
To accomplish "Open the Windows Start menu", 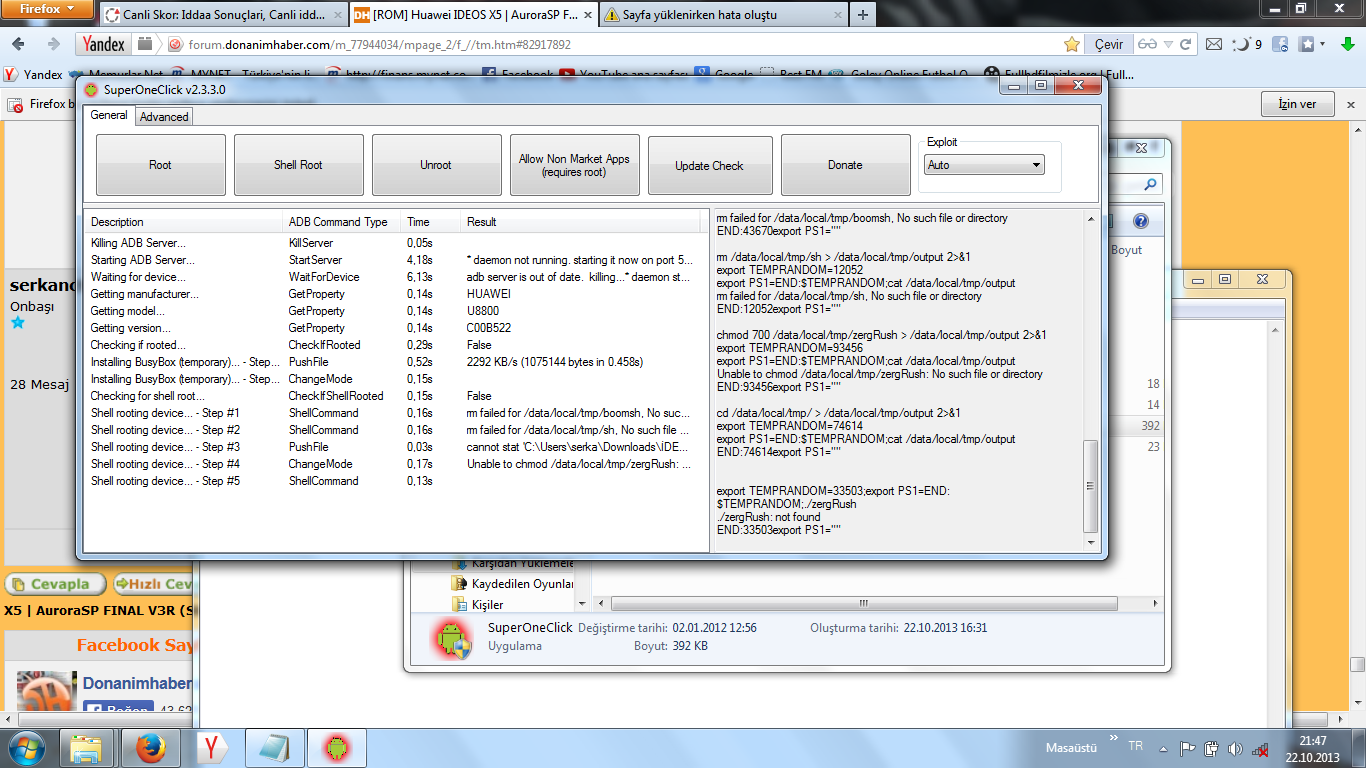I will [24, 748].
